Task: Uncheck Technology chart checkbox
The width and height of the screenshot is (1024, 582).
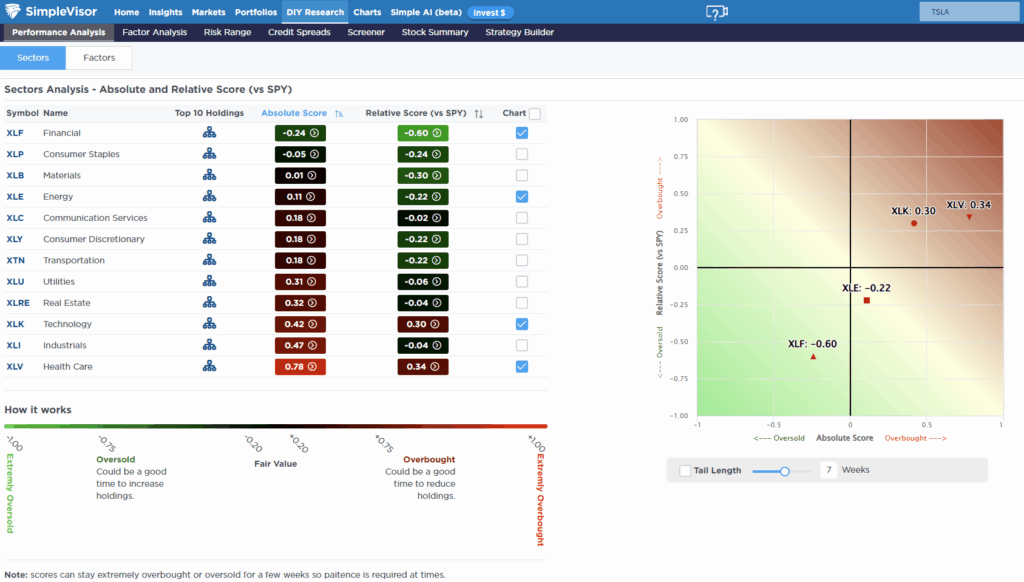Action: (x=522, y=324)
